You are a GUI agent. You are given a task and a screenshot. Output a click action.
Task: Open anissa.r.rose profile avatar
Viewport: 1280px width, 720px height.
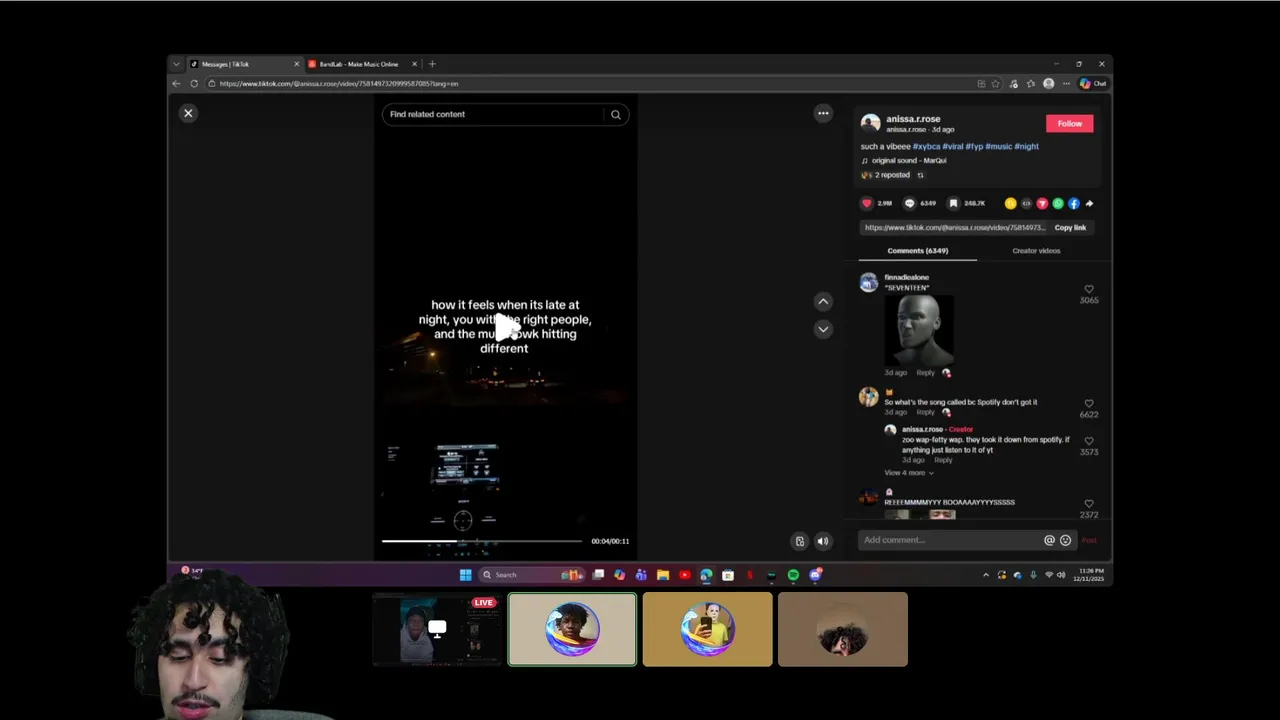pyautogui.click(x=870, y=123)
